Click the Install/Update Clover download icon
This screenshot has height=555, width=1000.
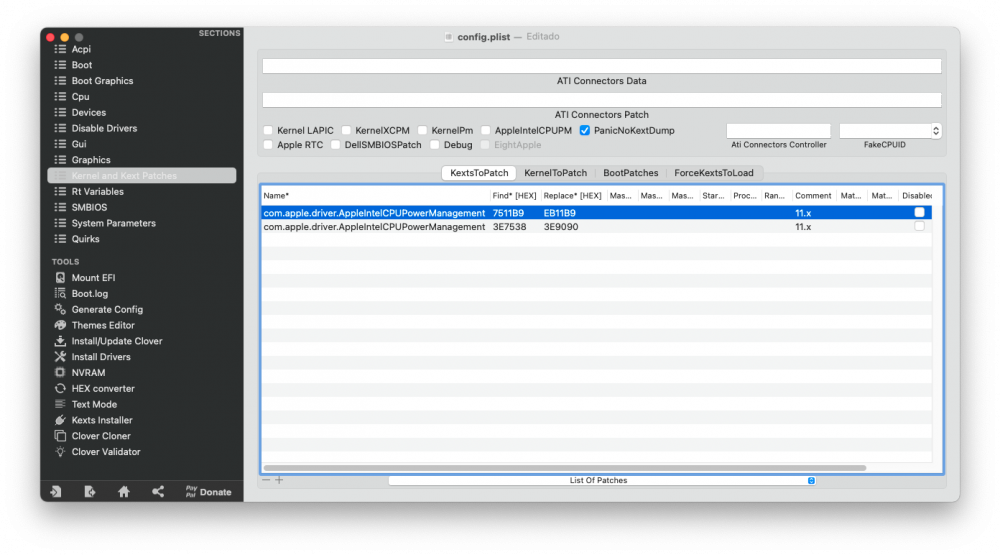(60, 341)
